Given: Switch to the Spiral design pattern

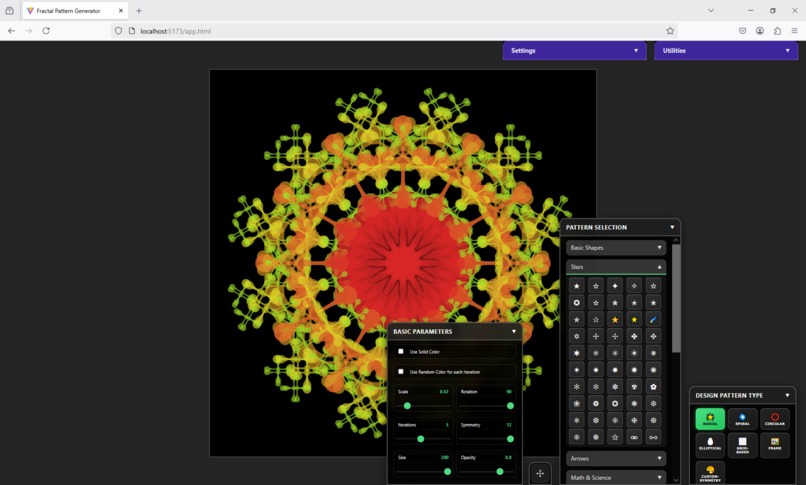Looking at the screenshot, I should tap(742, 419).
